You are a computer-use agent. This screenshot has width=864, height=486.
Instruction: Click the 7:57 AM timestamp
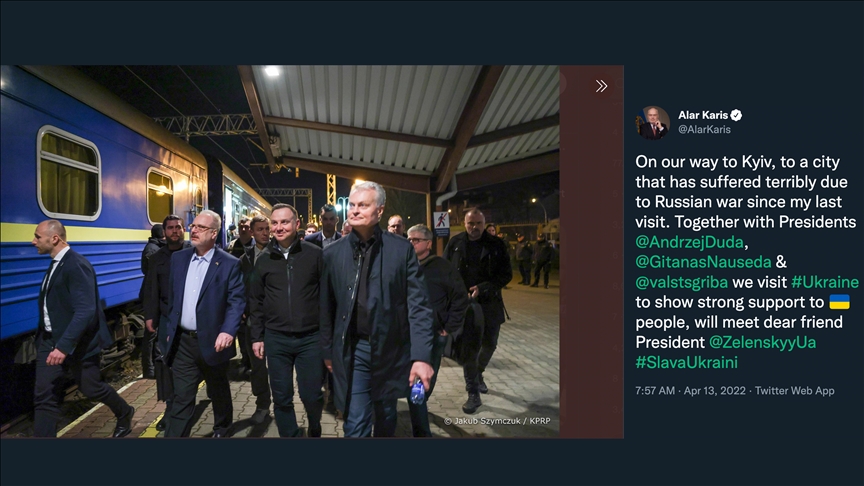click(655, 391)
